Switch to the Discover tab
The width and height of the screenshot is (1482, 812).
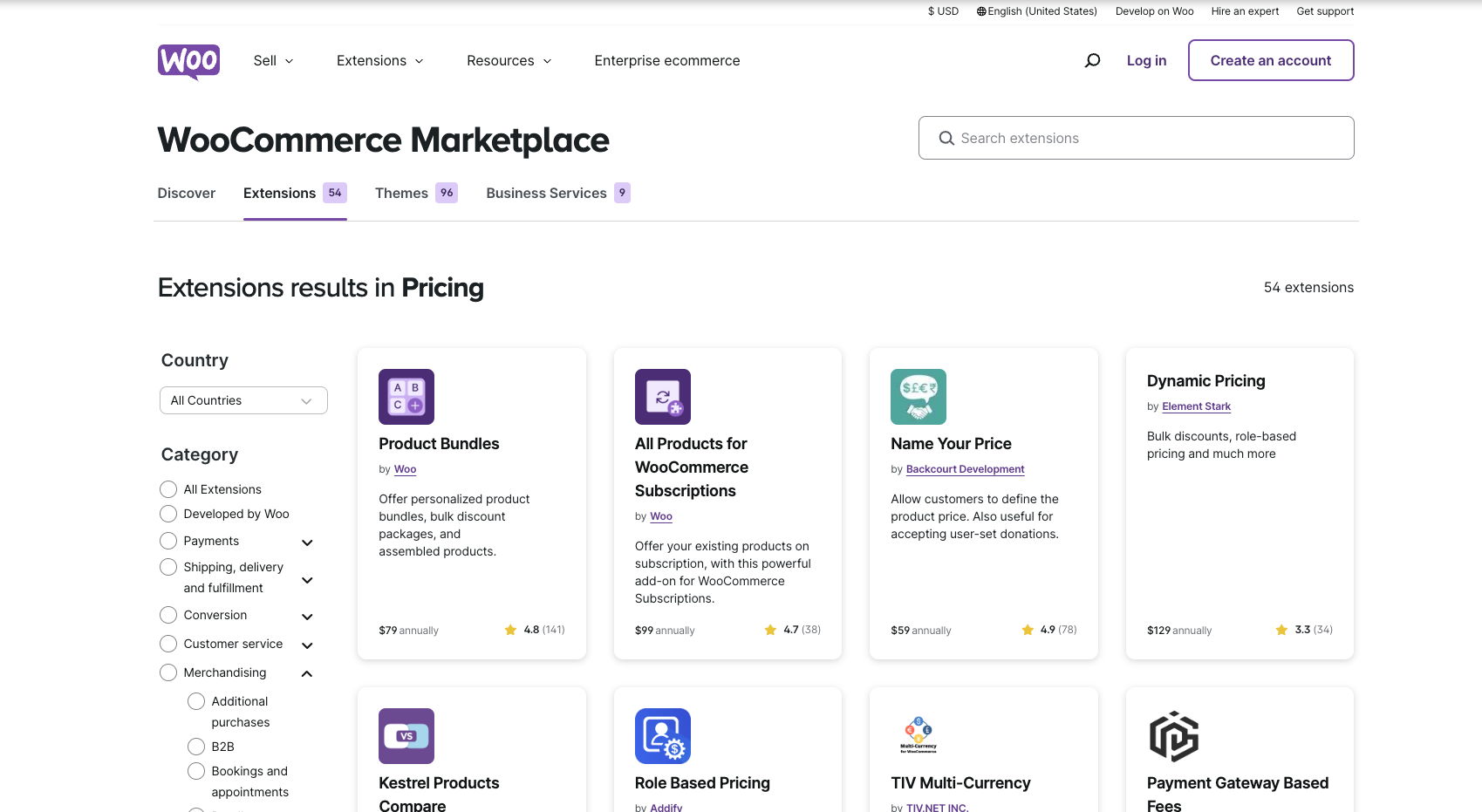[187, 193]
